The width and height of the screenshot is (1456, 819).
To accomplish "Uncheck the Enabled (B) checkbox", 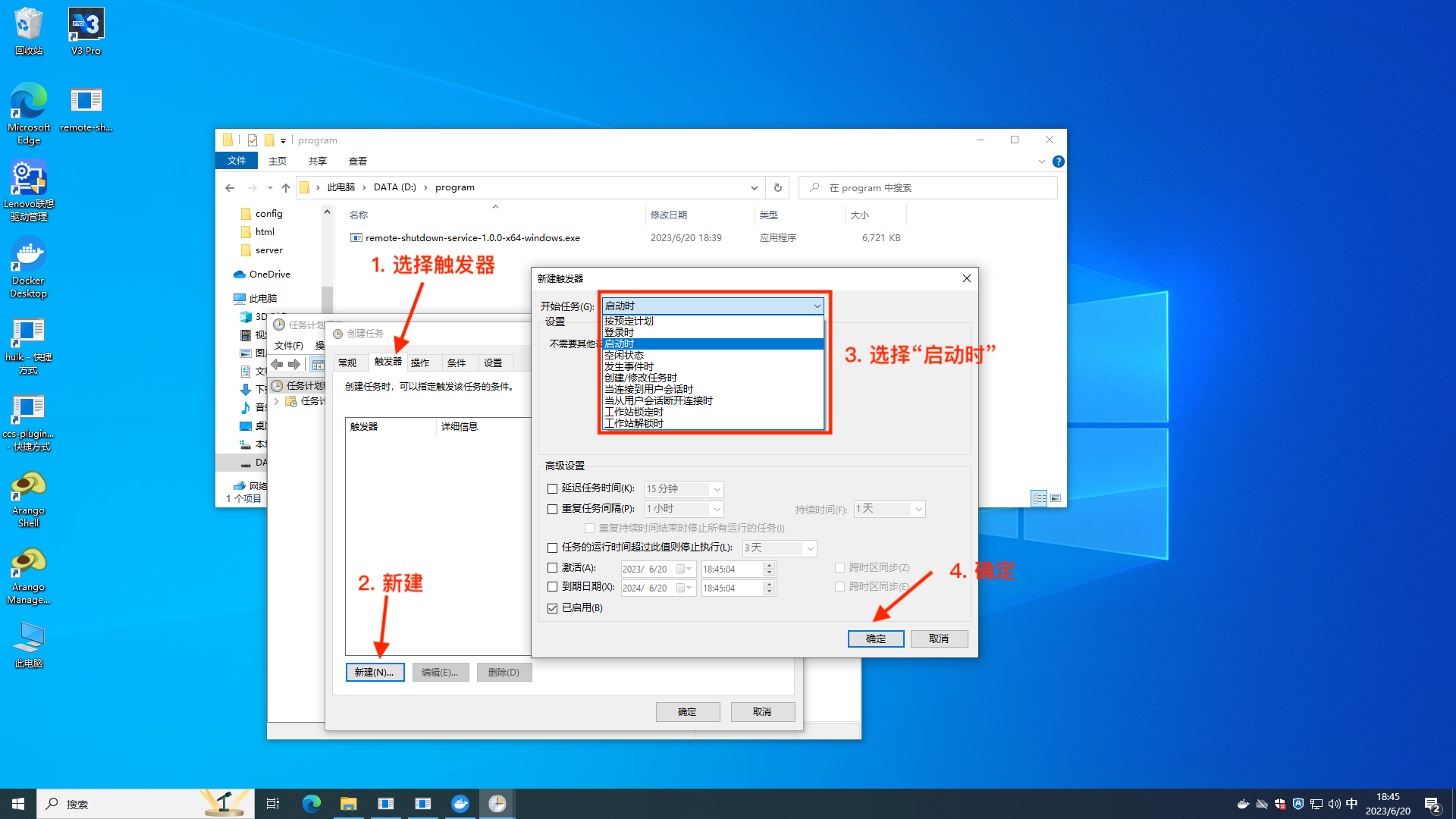I will point(552,608).
